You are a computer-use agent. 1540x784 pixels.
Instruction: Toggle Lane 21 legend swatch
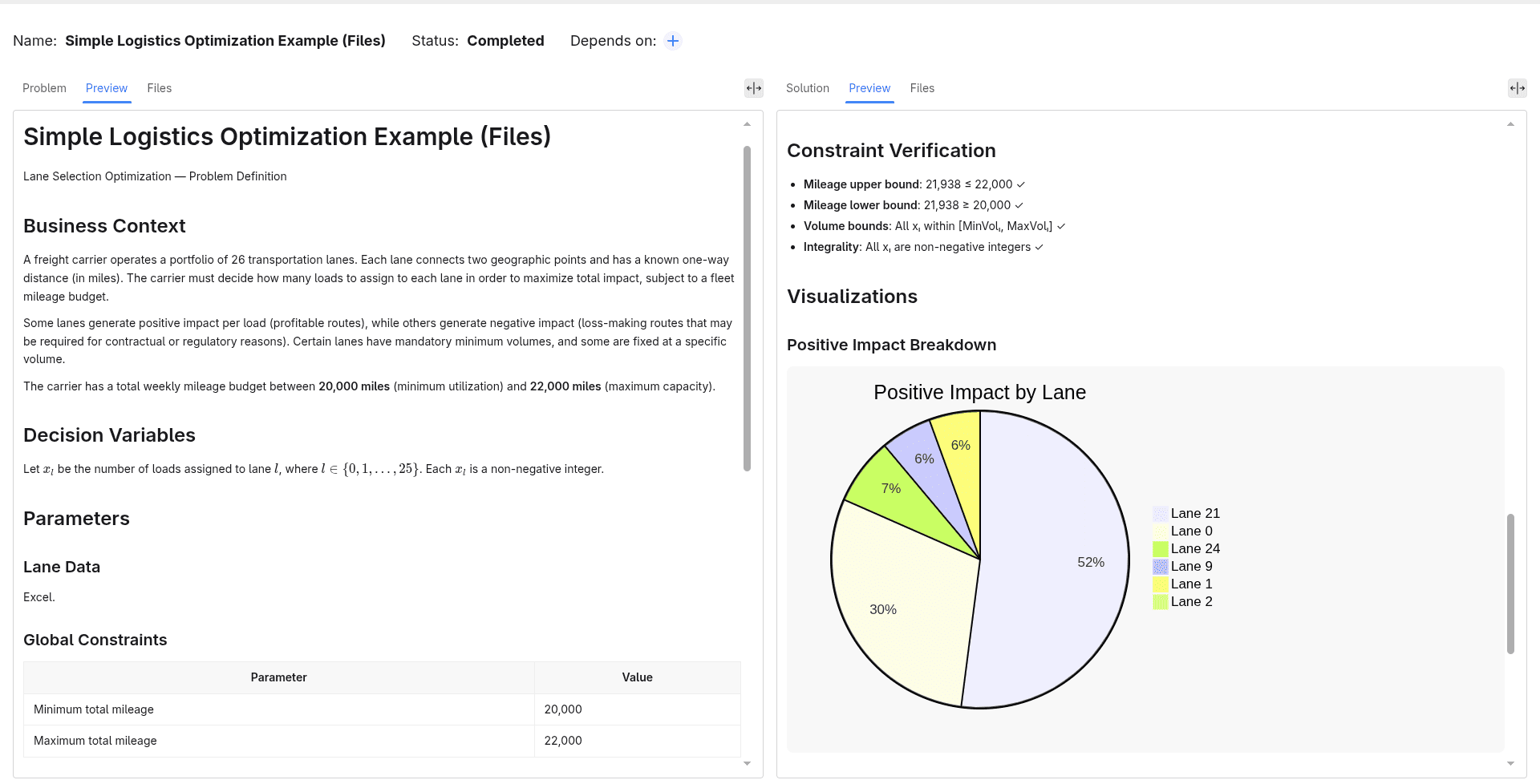coord(1161,514)
